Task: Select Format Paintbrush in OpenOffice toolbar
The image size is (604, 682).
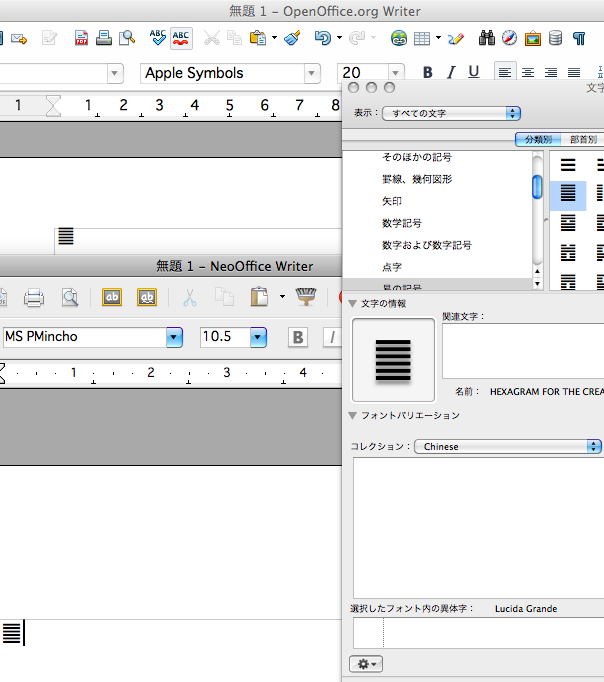Action: pyautogui.click(x=293, y=38)
